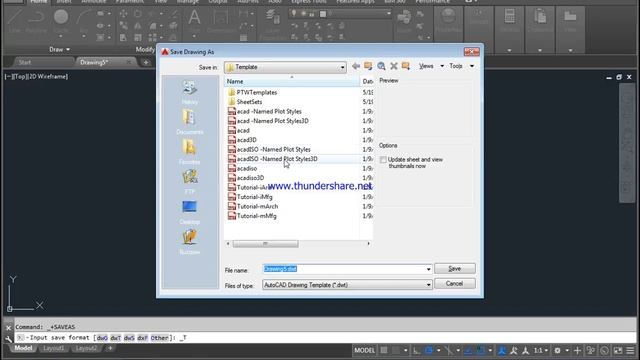Toggle polar tracking in status bar

(429, 350)
